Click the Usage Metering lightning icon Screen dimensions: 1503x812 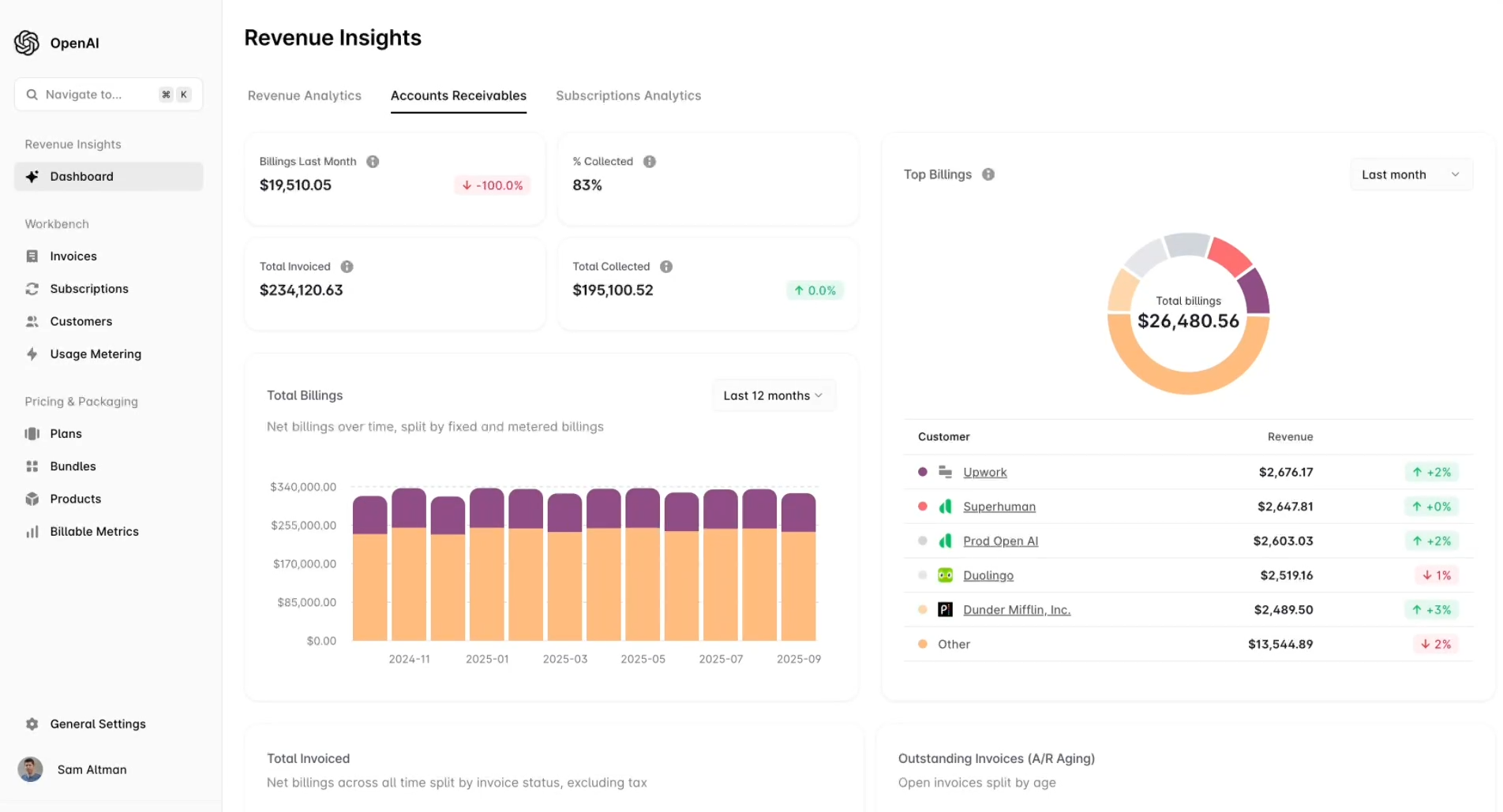(x=32, y=354)
